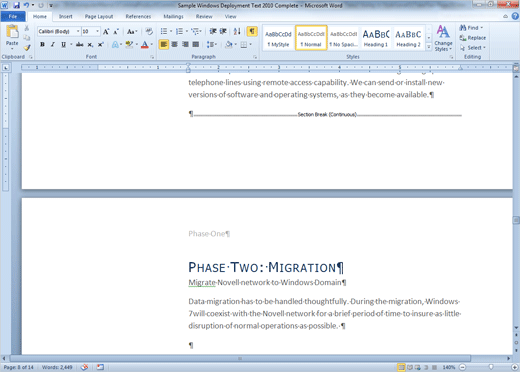The width and height of the screenshot is (520, 372).
Task: Click the ruler toggle above vertical scrollbar
Action: 516,68
